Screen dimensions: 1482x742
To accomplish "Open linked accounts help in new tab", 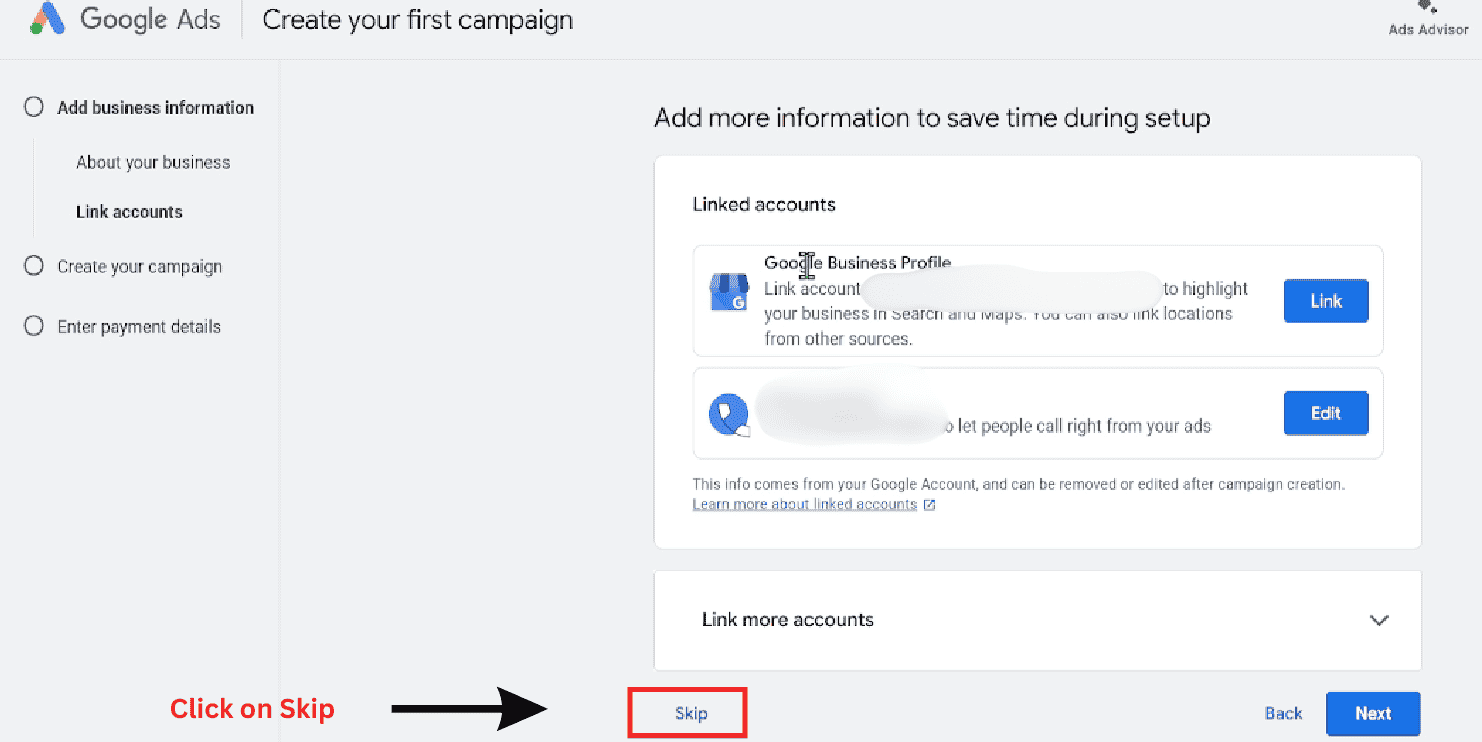I will tap(929, 504).
